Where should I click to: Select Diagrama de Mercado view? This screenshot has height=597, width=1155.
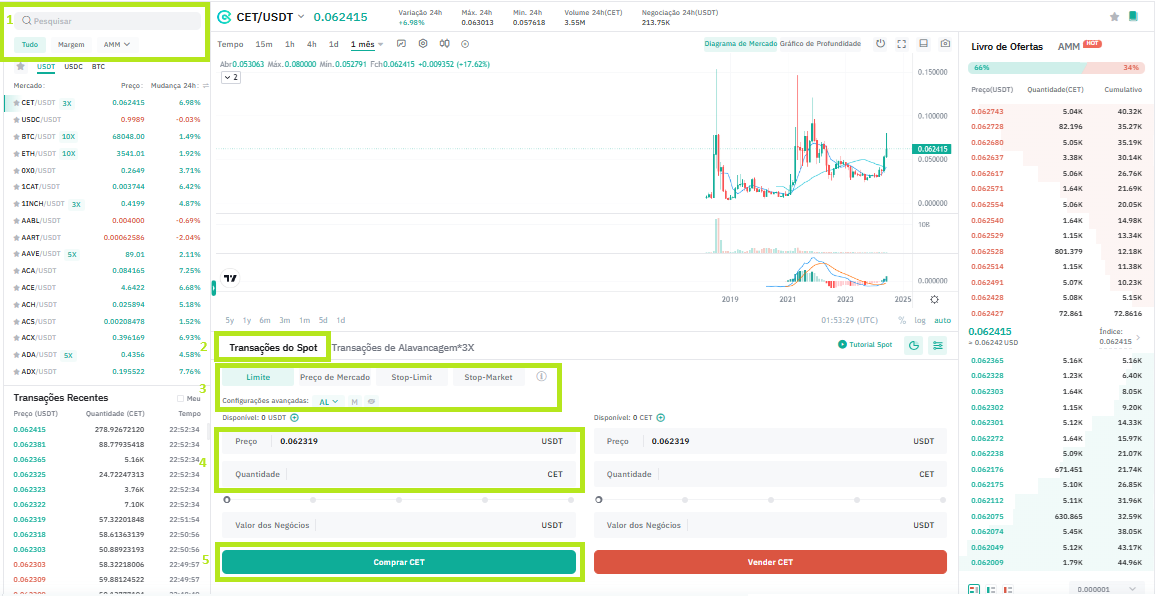[741, 43]
